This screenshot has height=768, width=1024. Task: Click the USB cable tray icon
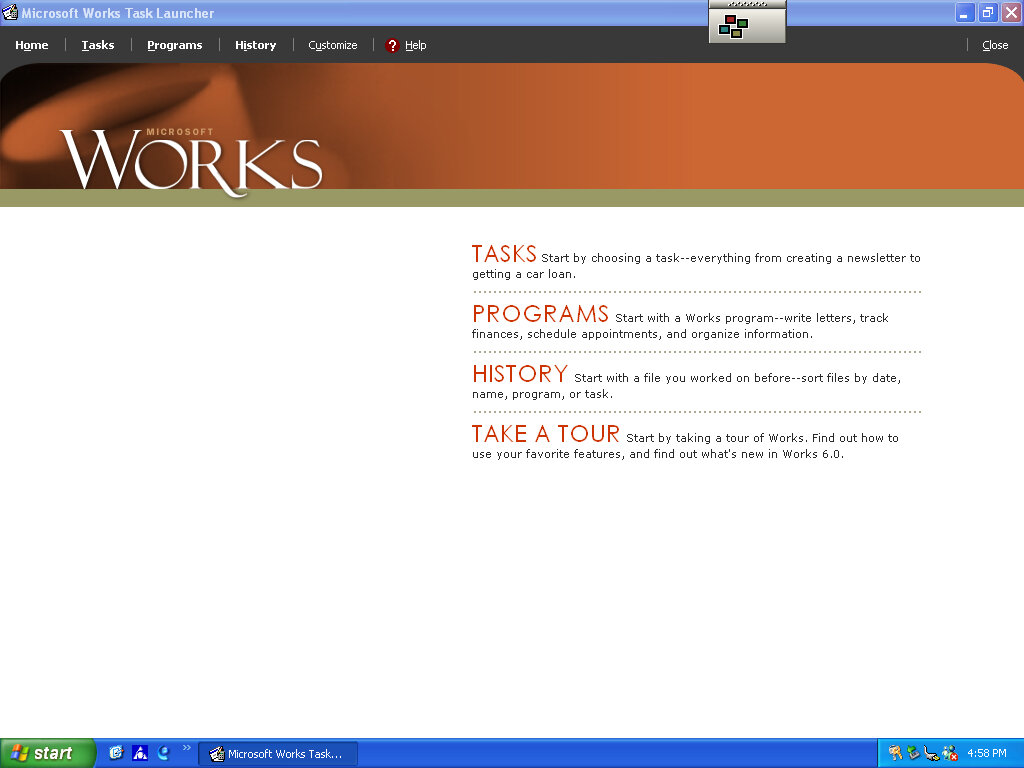coord(931,753)
